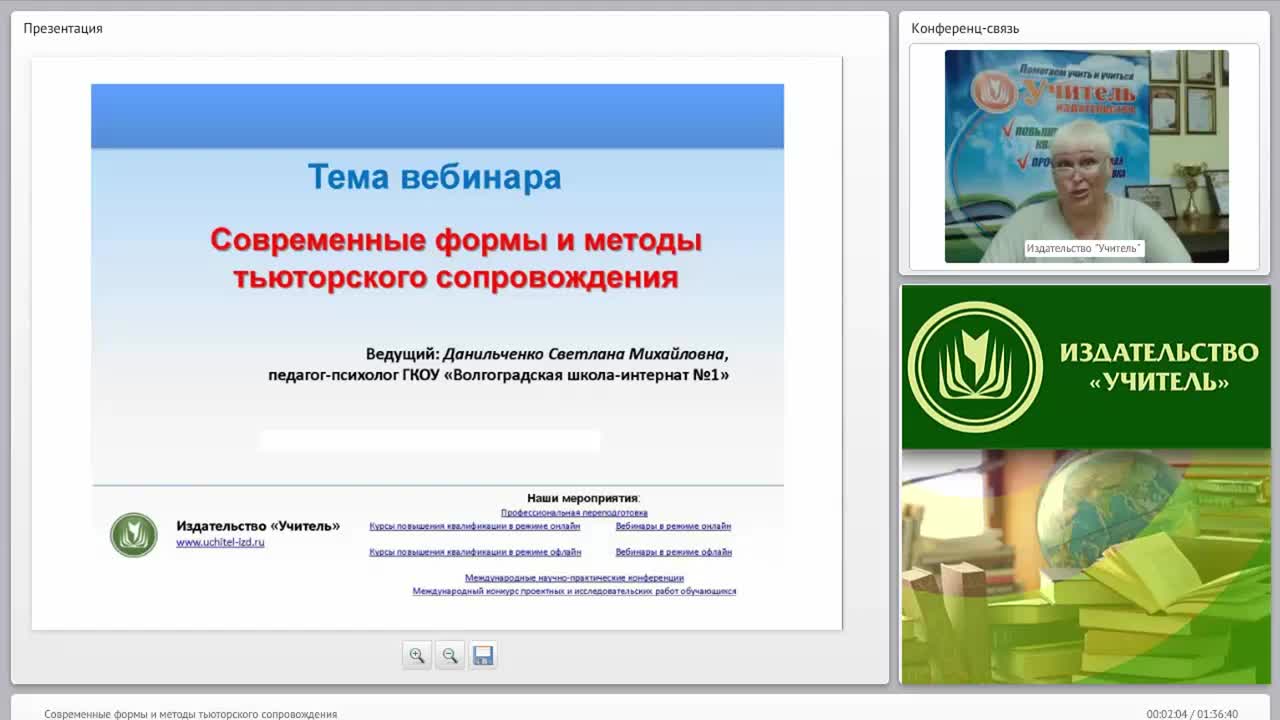Click the presenter webcam video
The height and width of the screenshot is (720, 1280).
(x=1087, y=156)
